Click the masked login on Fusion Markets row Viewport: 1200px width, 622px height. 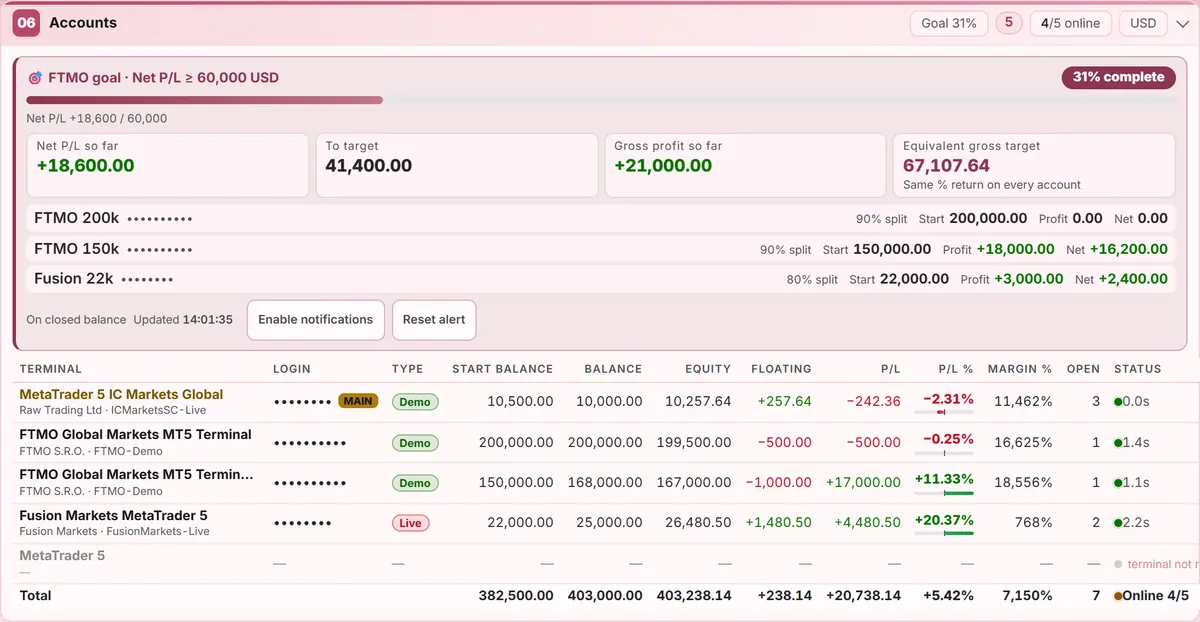(x=302, y=523)
